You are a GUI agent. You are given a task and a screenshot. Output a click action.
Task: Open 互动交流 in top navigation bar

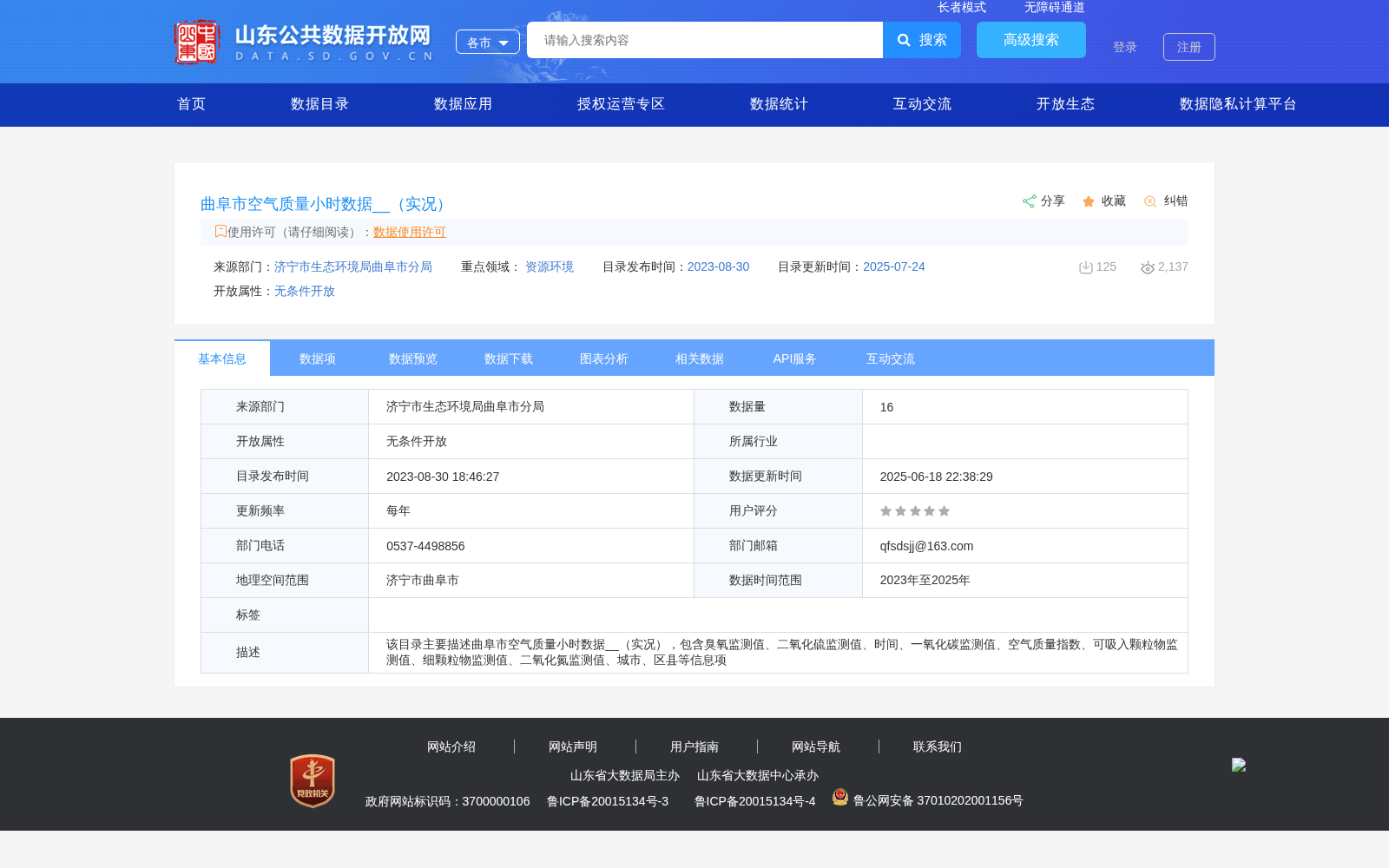[922, 104]
